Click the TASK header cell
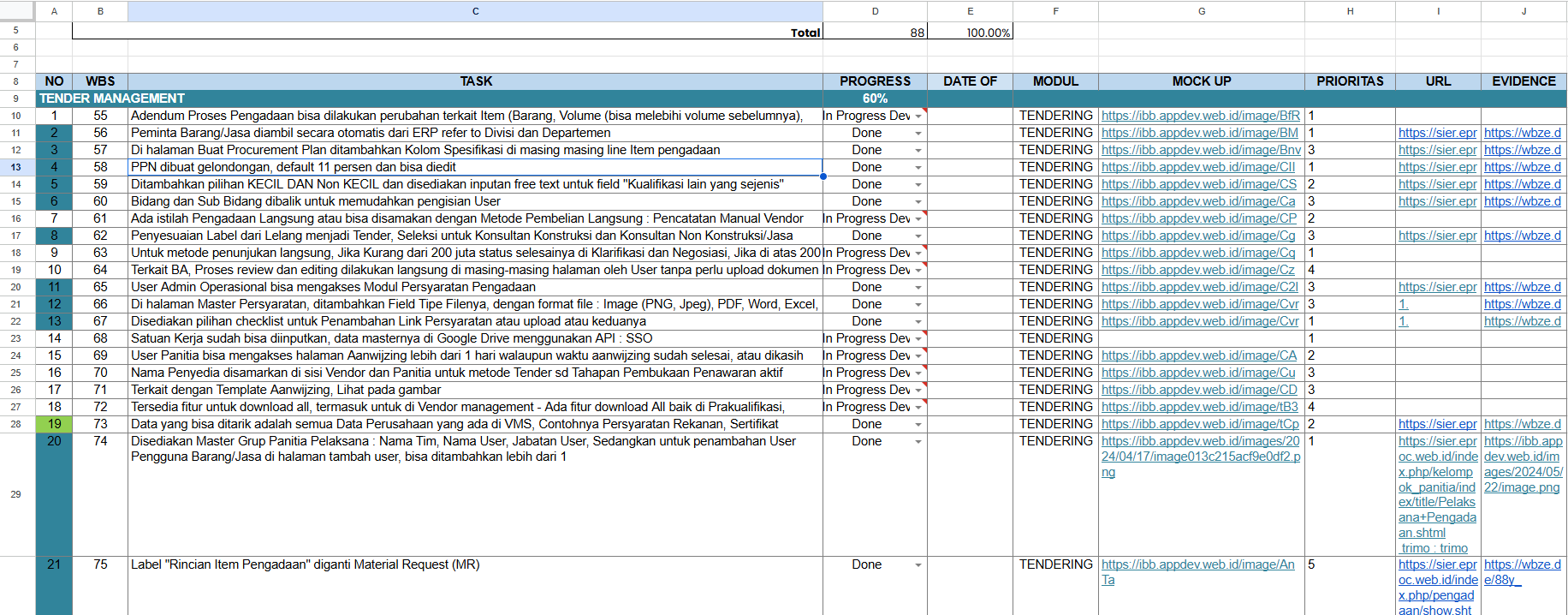The height and width of the screenshot is (615, 1568). click(x=475, y=81)
